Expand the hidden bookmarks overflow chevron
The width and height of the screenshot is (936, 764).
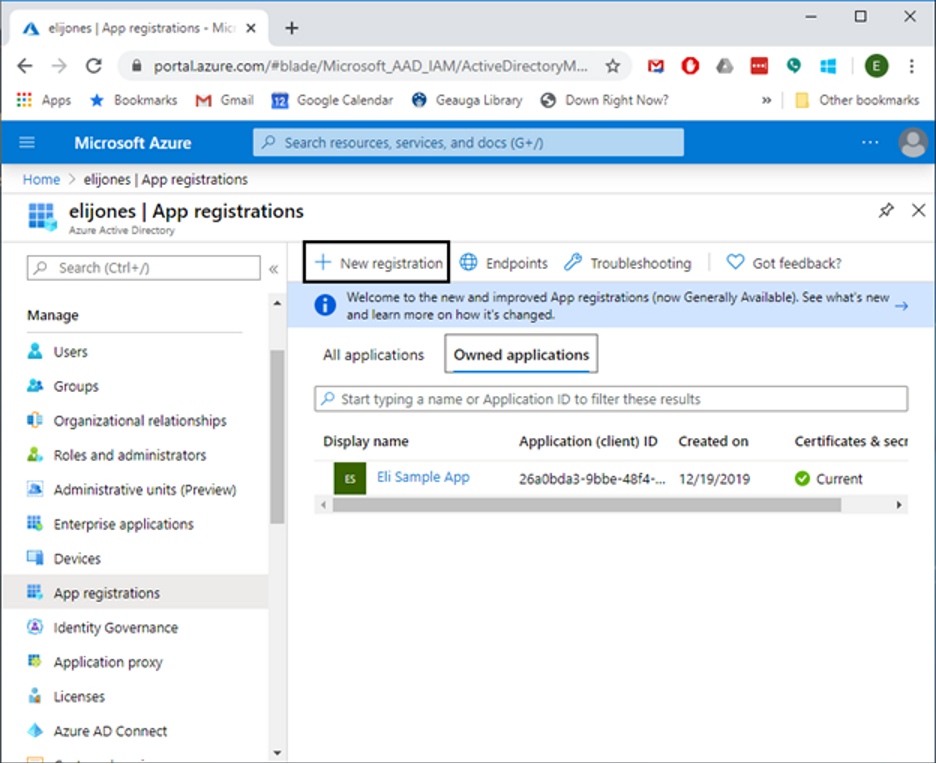point(767,100)
